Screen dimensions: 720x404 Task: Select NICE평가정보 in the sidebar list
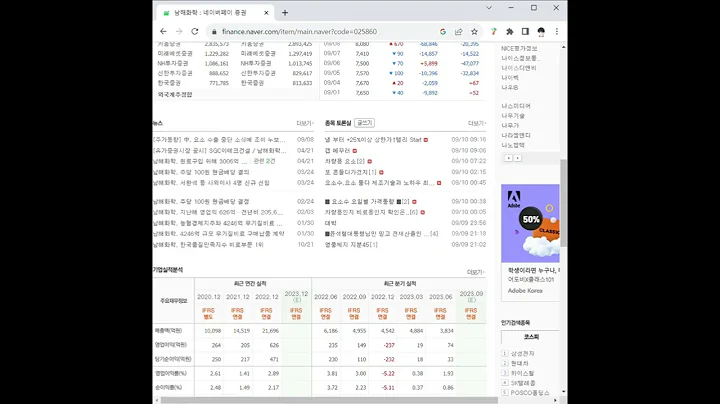click(519, 48)
